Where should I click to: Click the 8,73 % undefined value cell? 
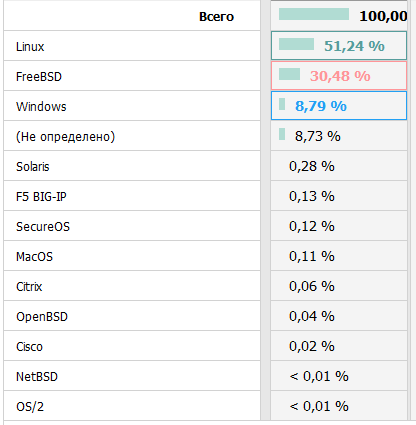coord(339,136)
